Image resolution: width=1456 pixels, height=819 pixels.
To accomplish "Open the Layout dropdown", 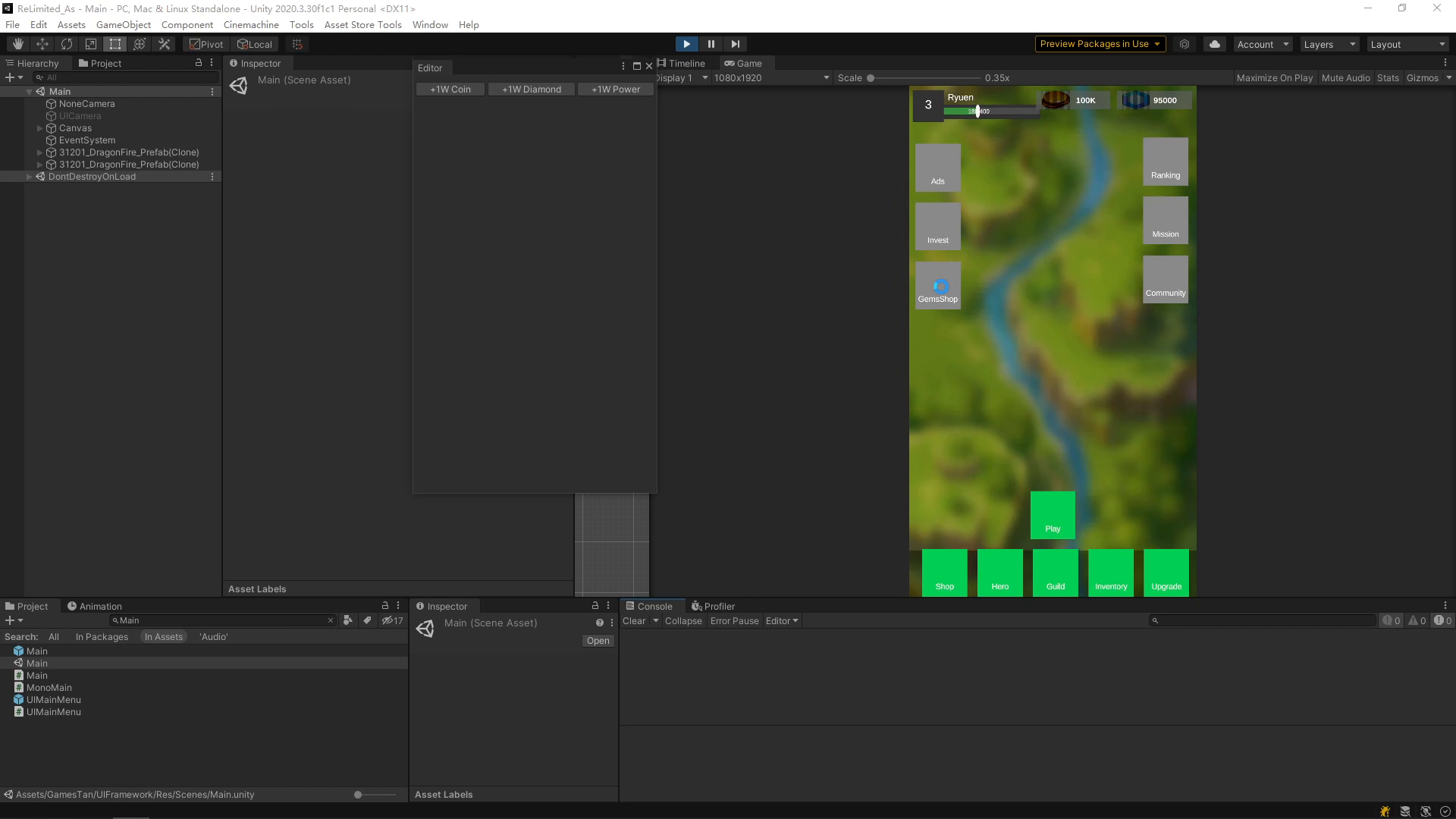I will 1408,44.
